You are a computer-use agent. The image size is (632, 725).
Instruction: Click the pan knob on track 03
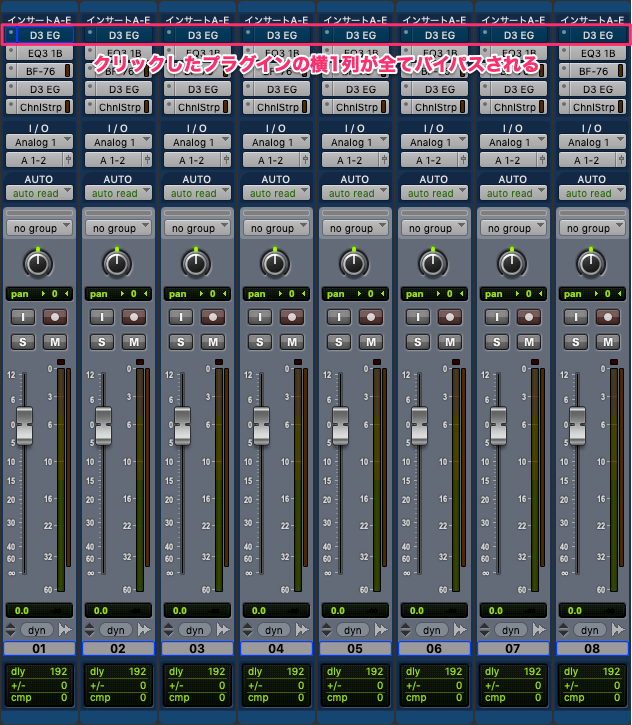[196, 264]
